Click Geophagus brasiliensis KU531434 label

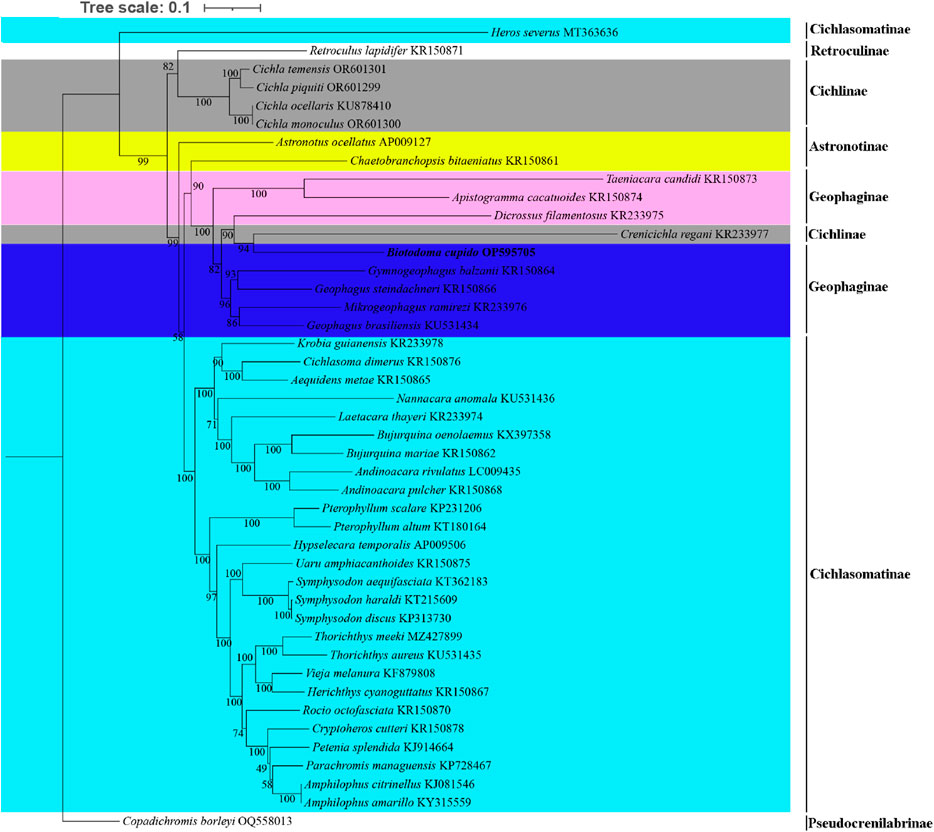[392, 325]
